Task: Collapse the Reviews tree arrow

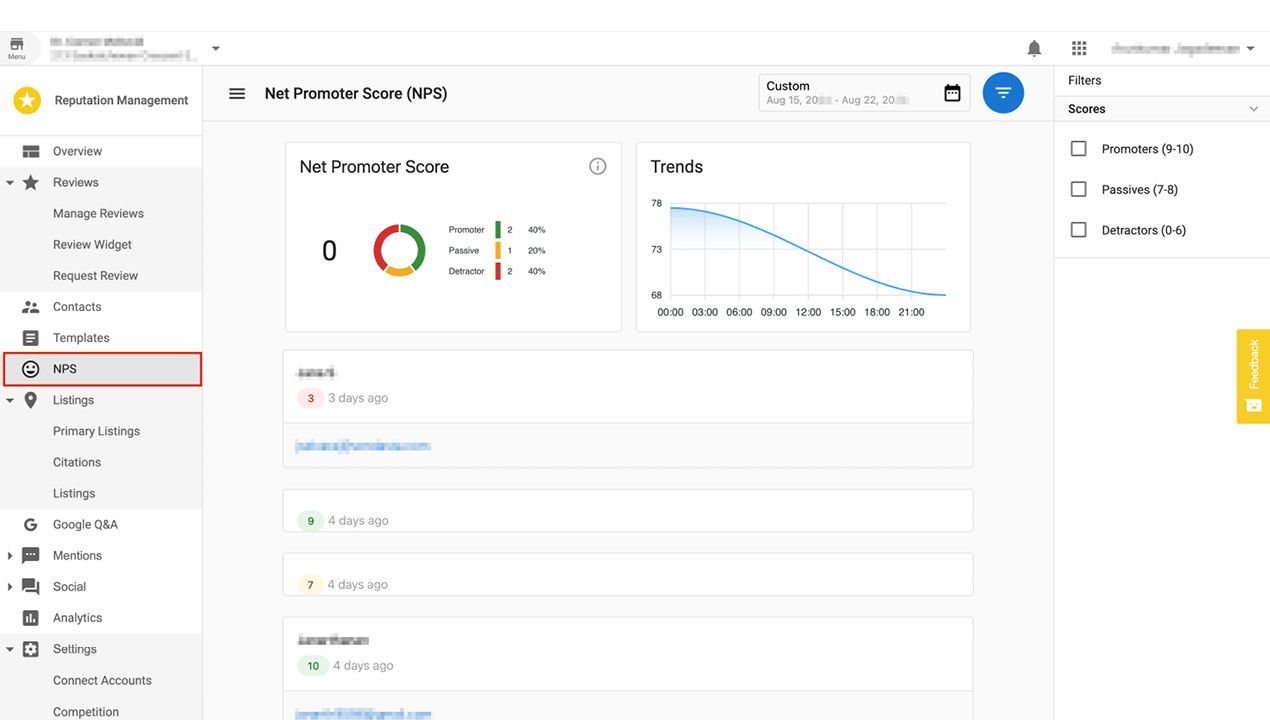Action: pos(10,183)
